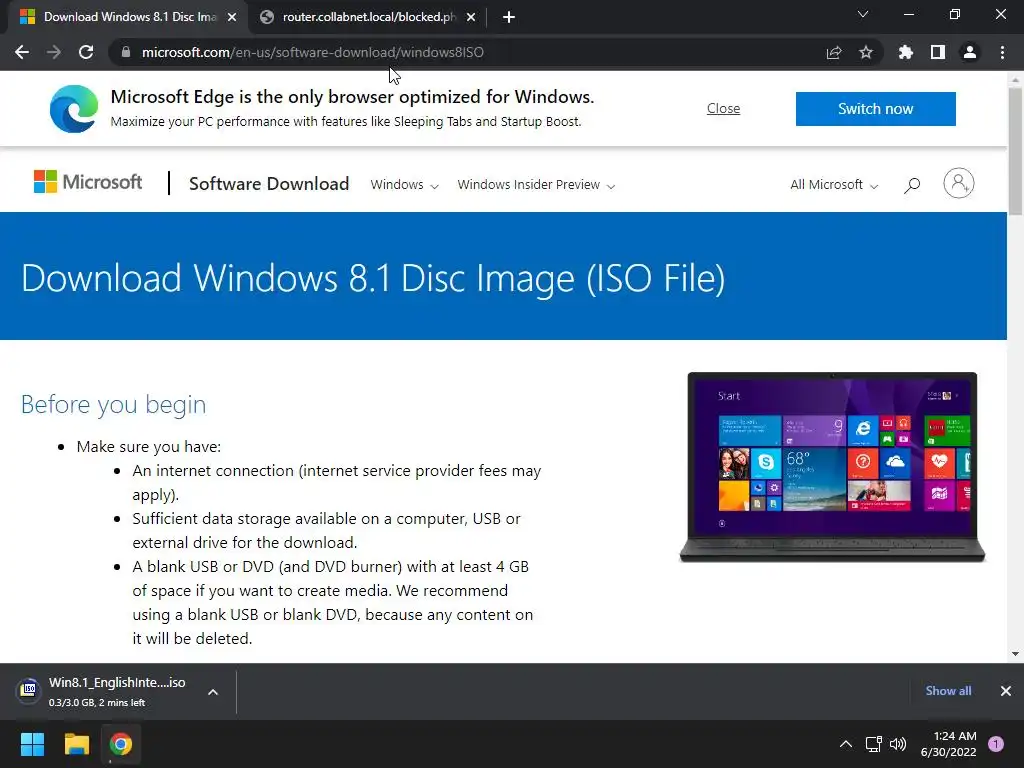Close the Edge promotion banner

(723, 108)
